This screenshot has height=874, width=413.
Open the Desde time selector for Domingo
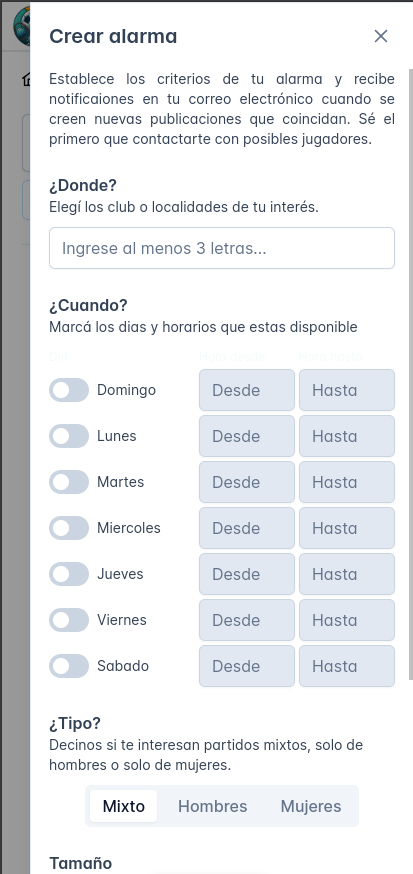point(247,390)
